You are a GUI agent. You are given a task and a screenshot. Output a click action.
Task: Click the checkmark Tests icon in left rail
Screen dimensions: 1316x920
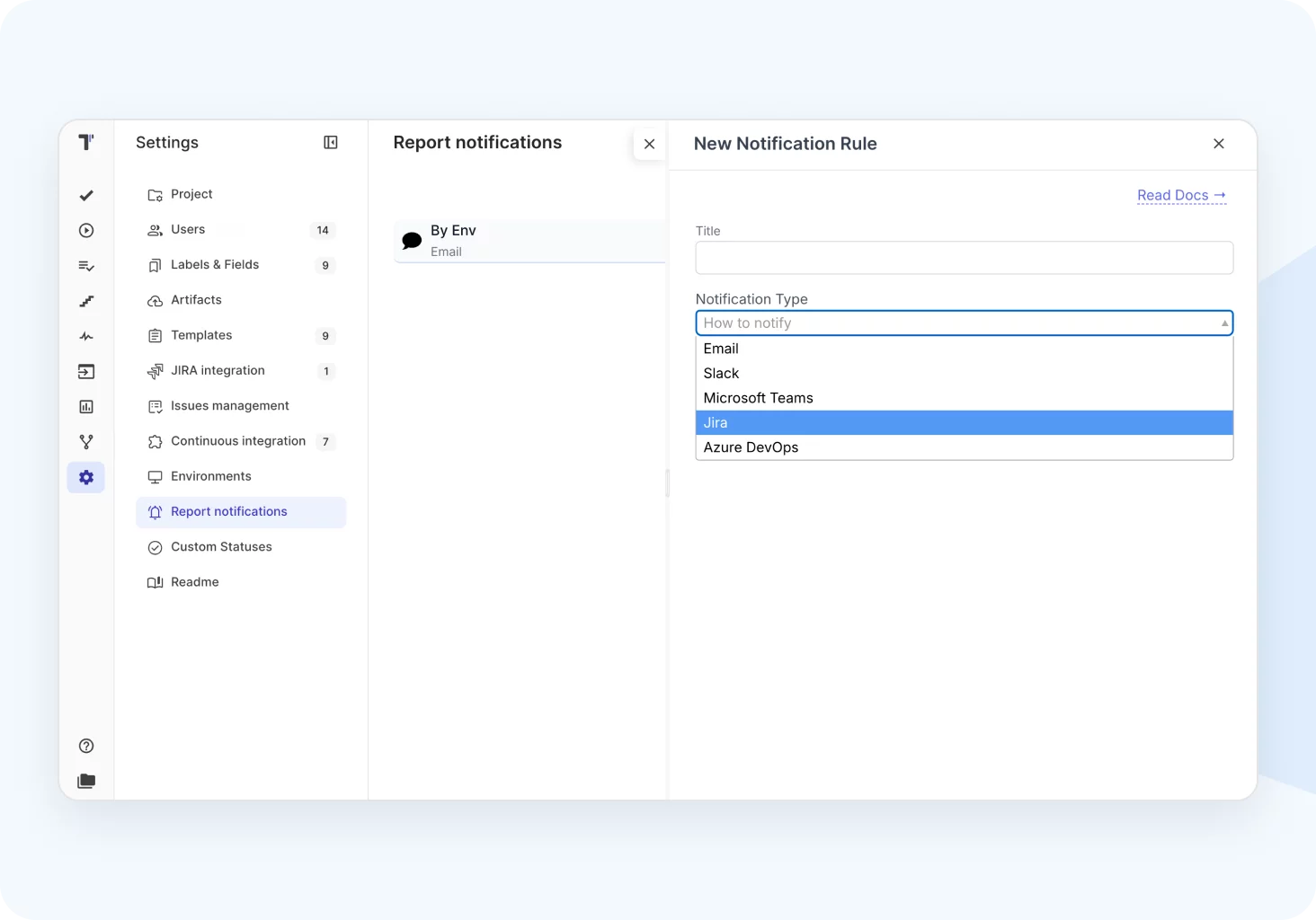pos(86,195)
